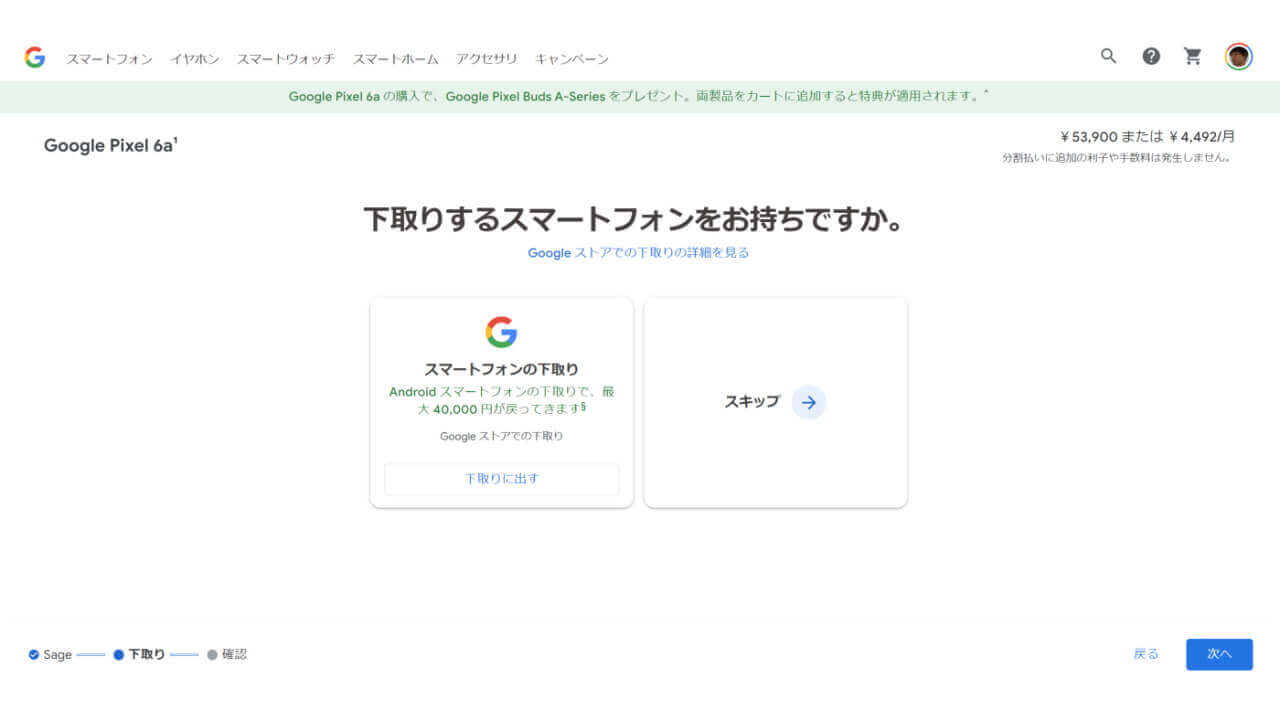Screen dimensions: 1280x720
Task: Open the help question mark icon
Action: [x=1151, y=56]
